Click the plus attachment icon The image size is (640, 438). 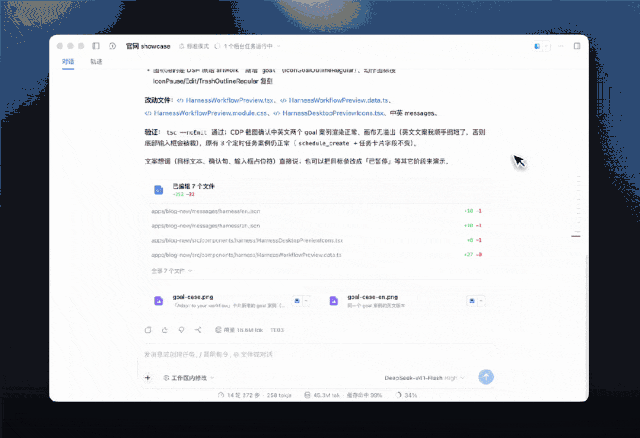148,378
